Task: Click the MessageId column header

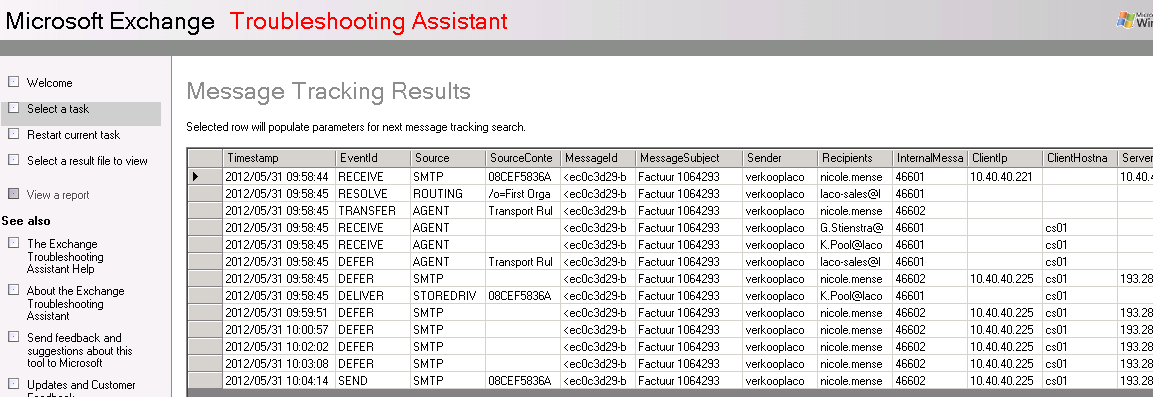Action: (x=597, y=158)
